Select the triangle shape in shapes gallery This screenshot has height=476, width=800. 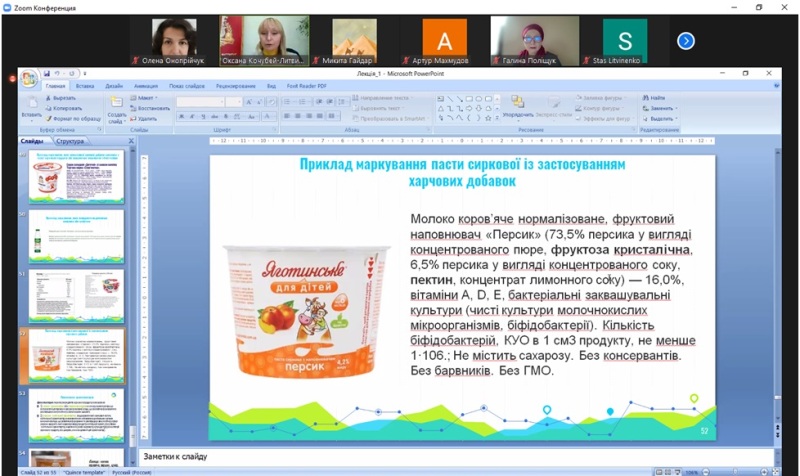pos(441,109)
